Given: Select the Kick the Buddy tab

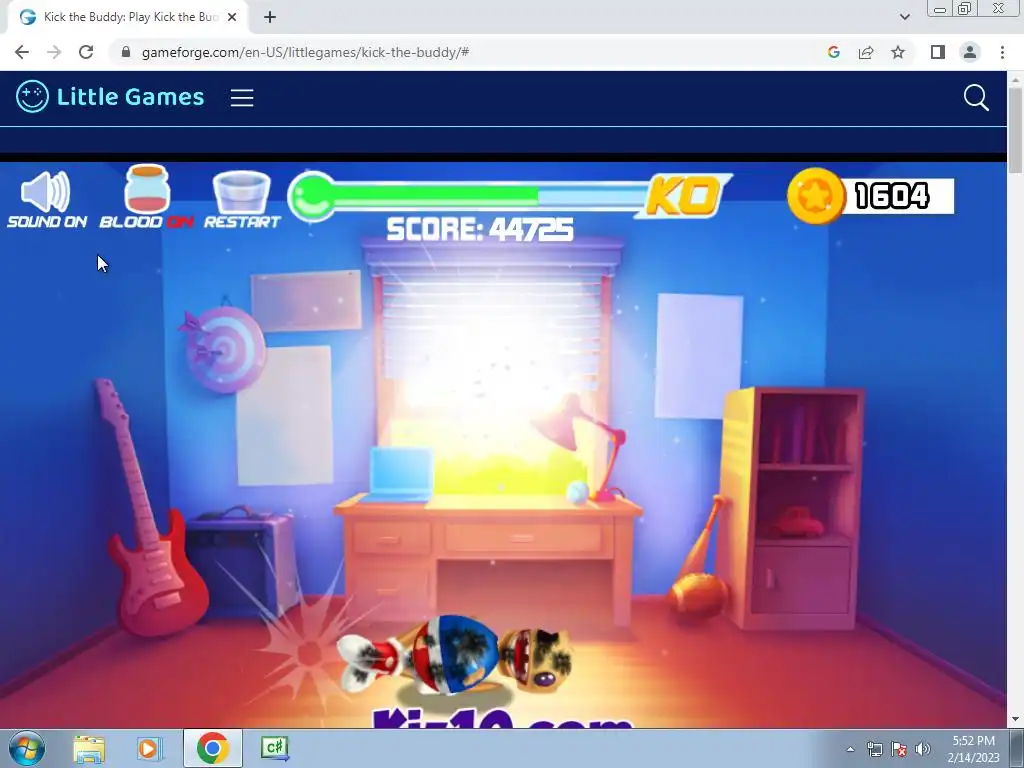Looking at the screenshot, I should point(128,17).
